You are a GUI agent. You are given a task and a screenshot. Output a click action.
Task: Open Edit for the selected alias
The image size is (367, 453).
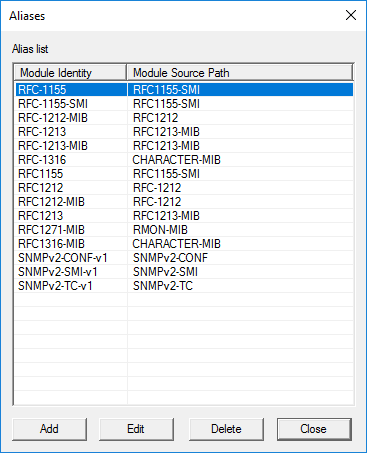pyautogui.click(x=136, y=429)
